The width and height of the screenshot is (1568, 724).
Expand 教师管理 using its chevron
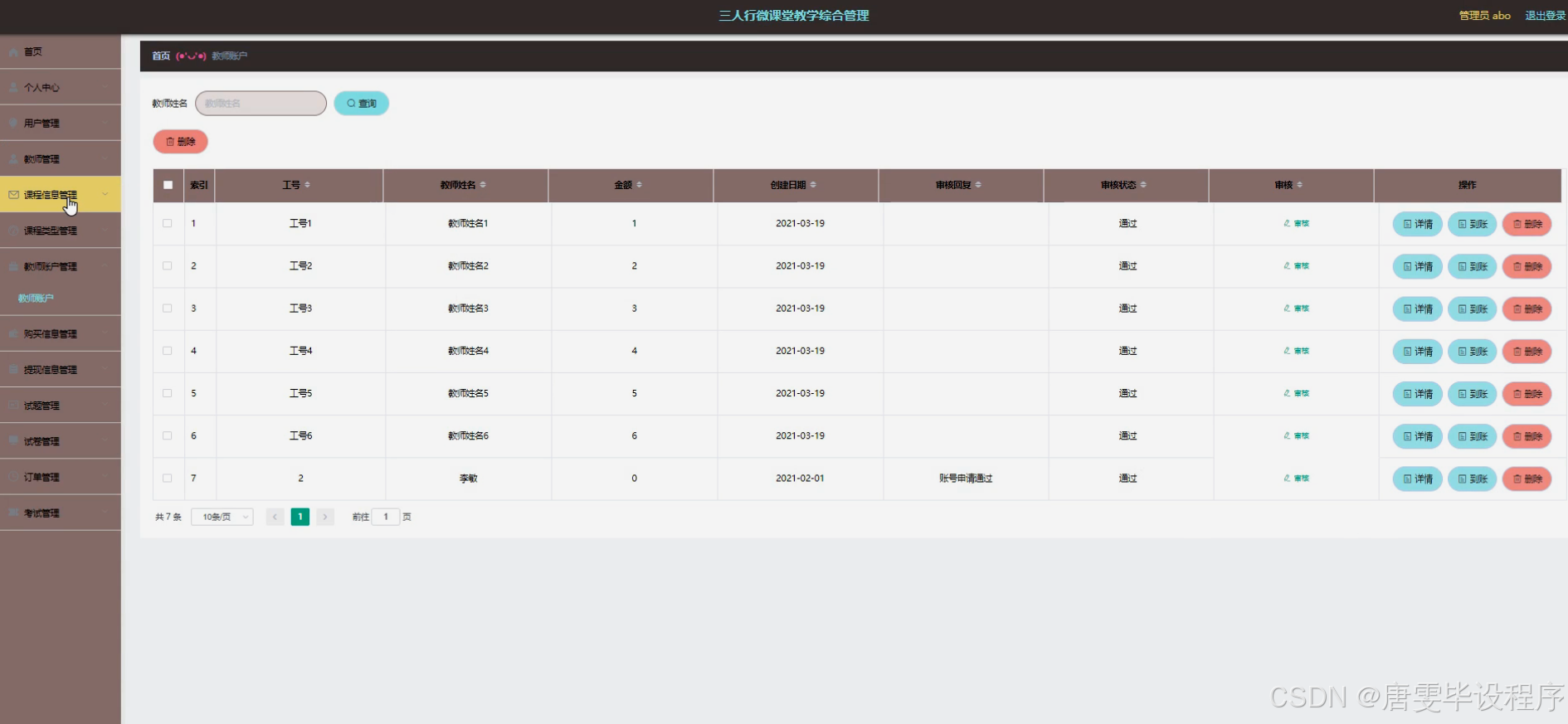pos(105,159)
